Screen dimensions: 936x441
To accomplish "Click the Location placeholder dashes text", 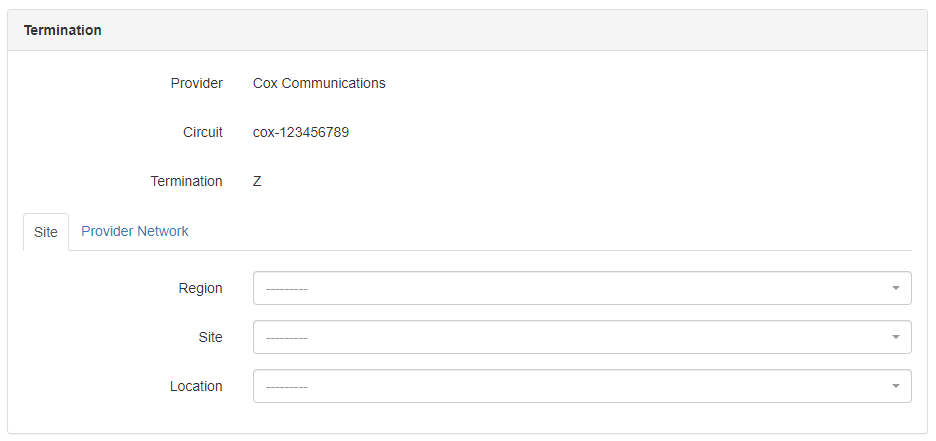I will 286,387.
